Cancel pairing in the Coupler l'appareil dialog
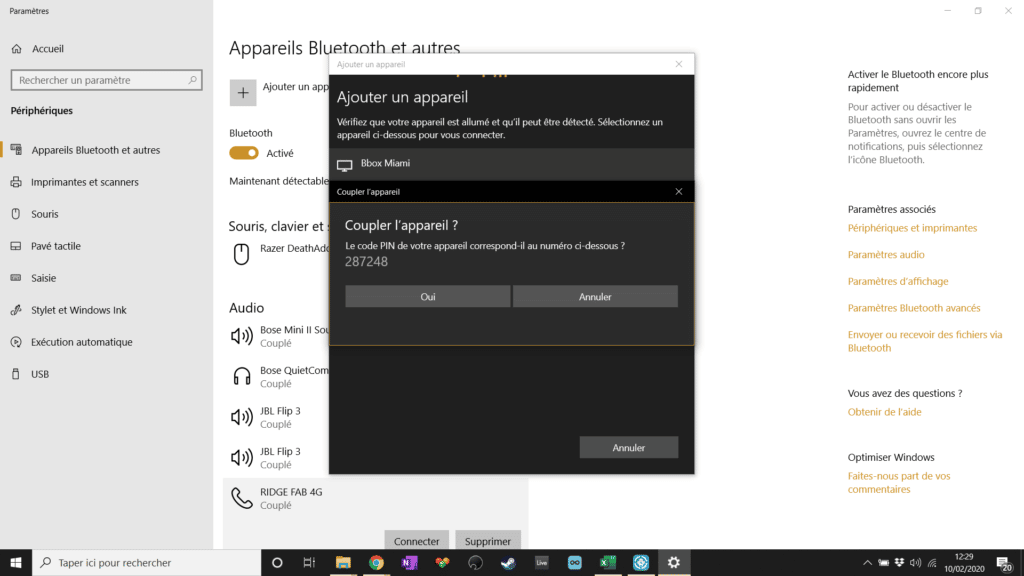This screenshot has height=576, width=1024. 595,297
